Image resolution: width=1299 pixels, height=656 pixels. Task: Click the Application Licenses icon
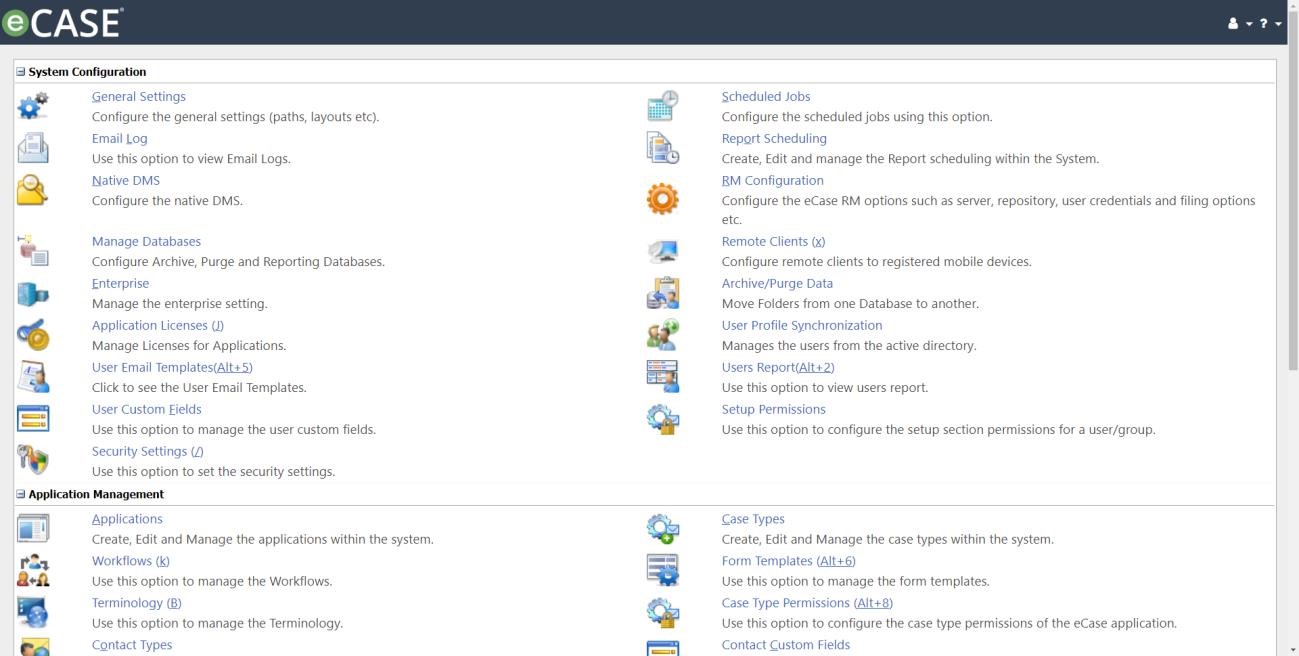click(x=33, y=335)
